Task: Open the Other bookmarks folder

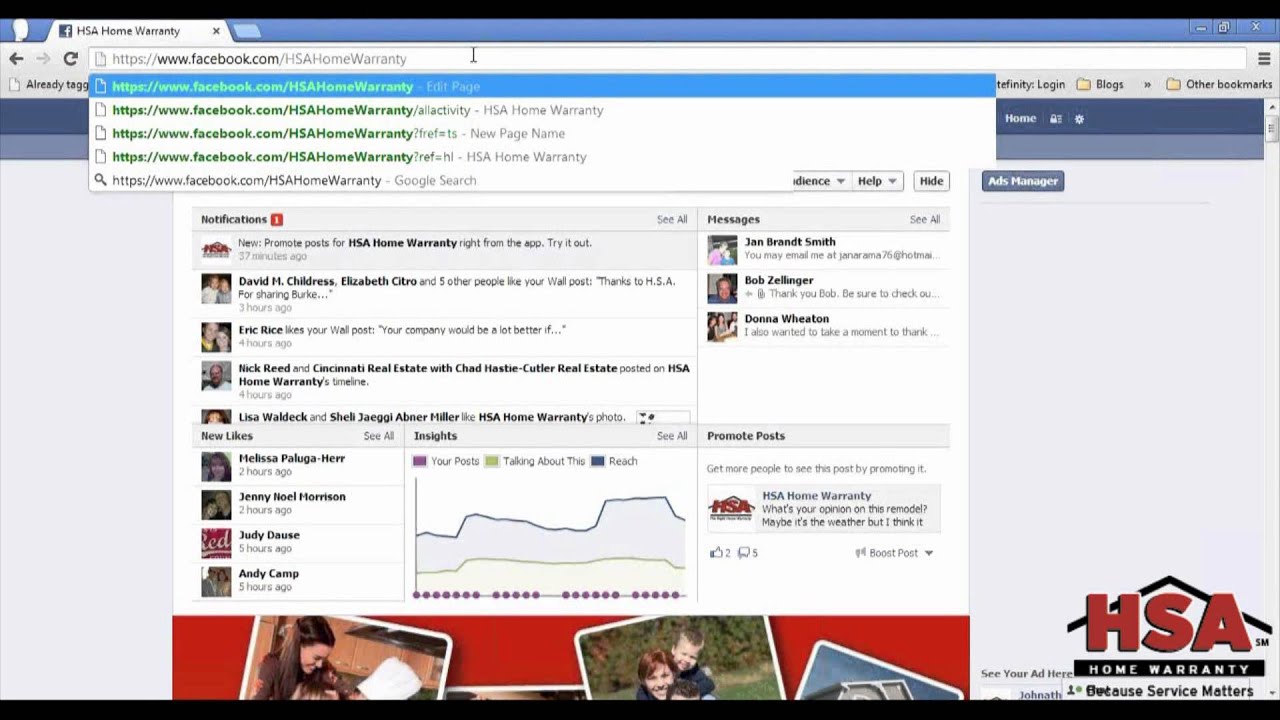Action: [x=1219, y=85]
